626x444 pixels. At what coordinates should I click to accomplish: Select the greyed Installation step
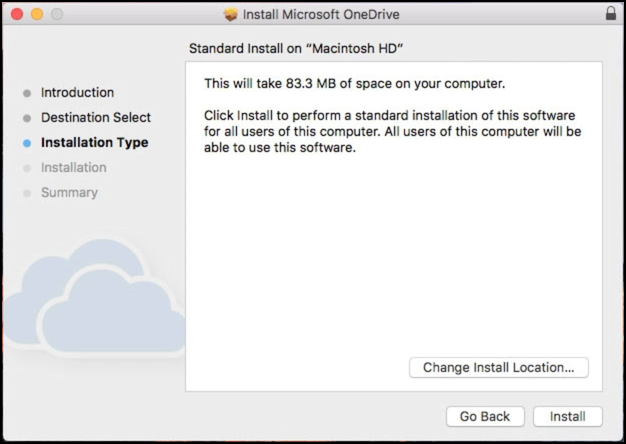(x=74, y=167)
